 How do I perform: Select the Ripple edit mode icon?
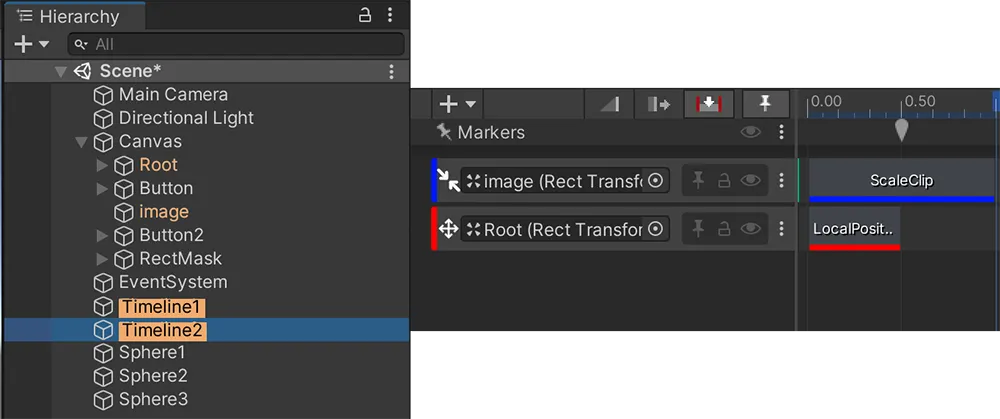tap(658, 104)
